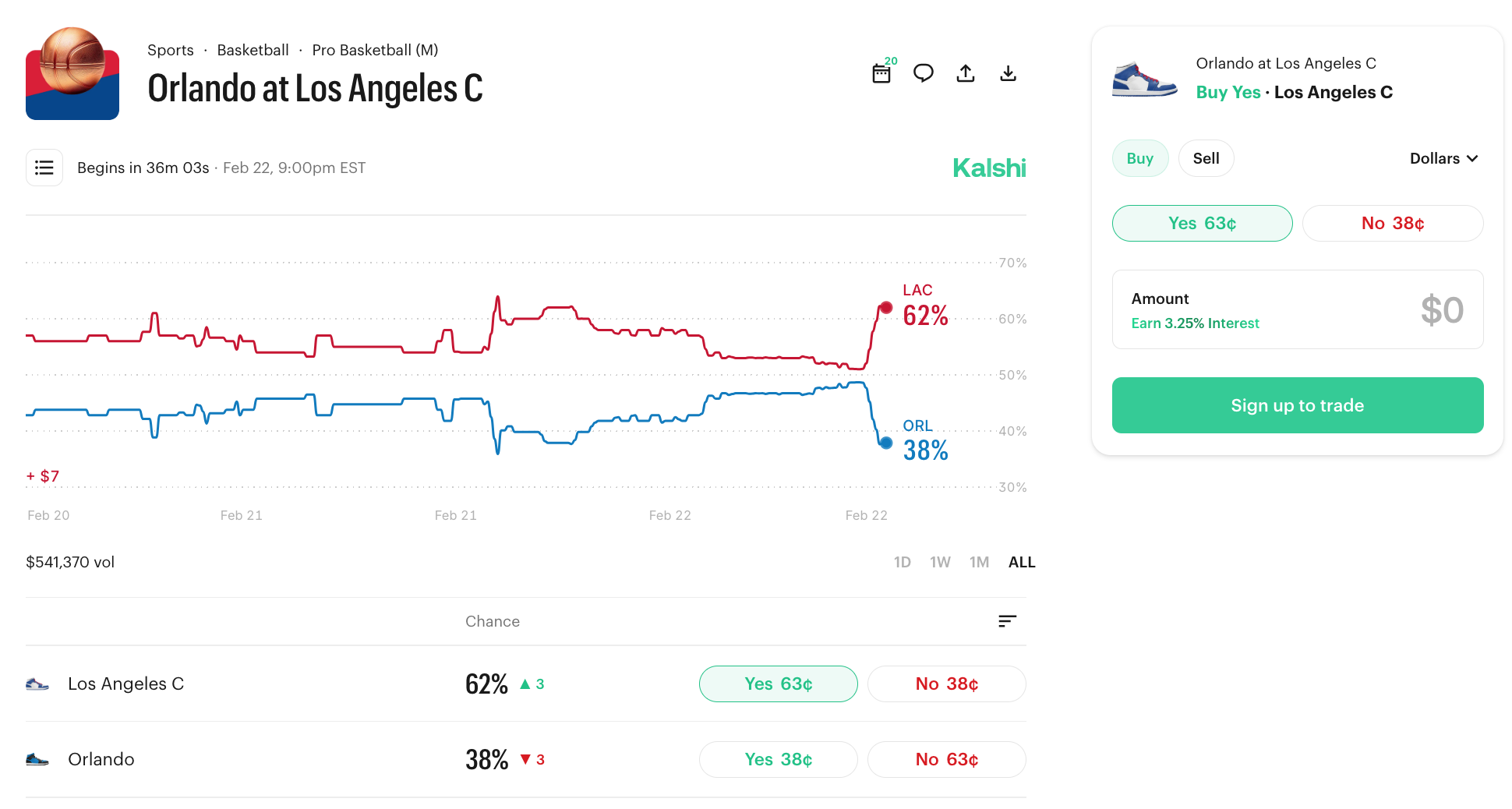Select Buy mode in order panel
This screenshot has width=1512, height=809.
coord(1139,158)
